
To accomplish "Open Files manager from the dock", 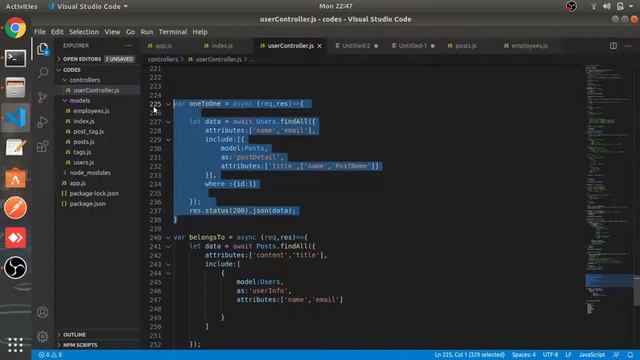I will pyautogui.click(x=16, y=87).
